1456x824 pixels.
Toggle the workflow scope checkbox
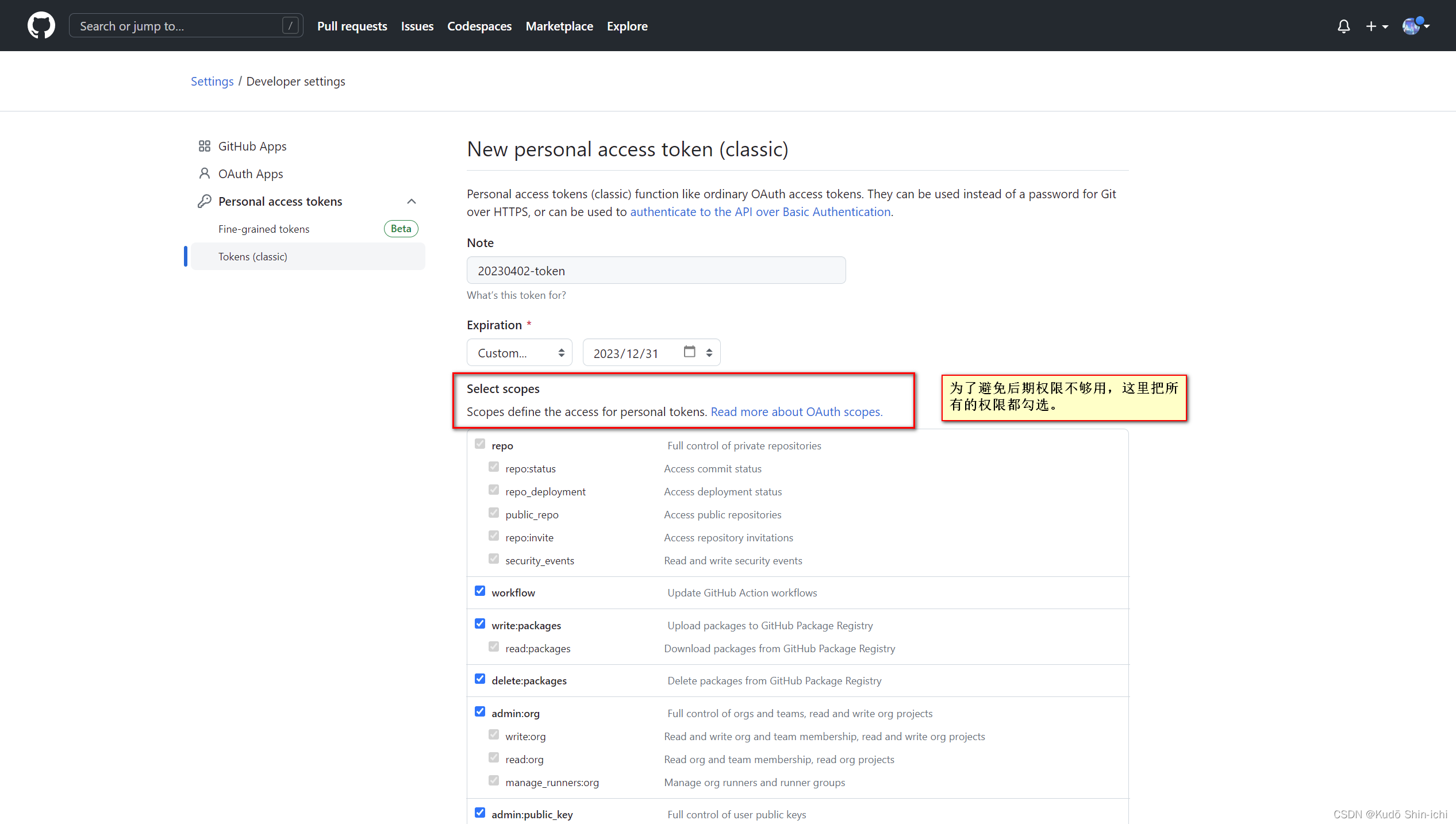click(480, 591)
